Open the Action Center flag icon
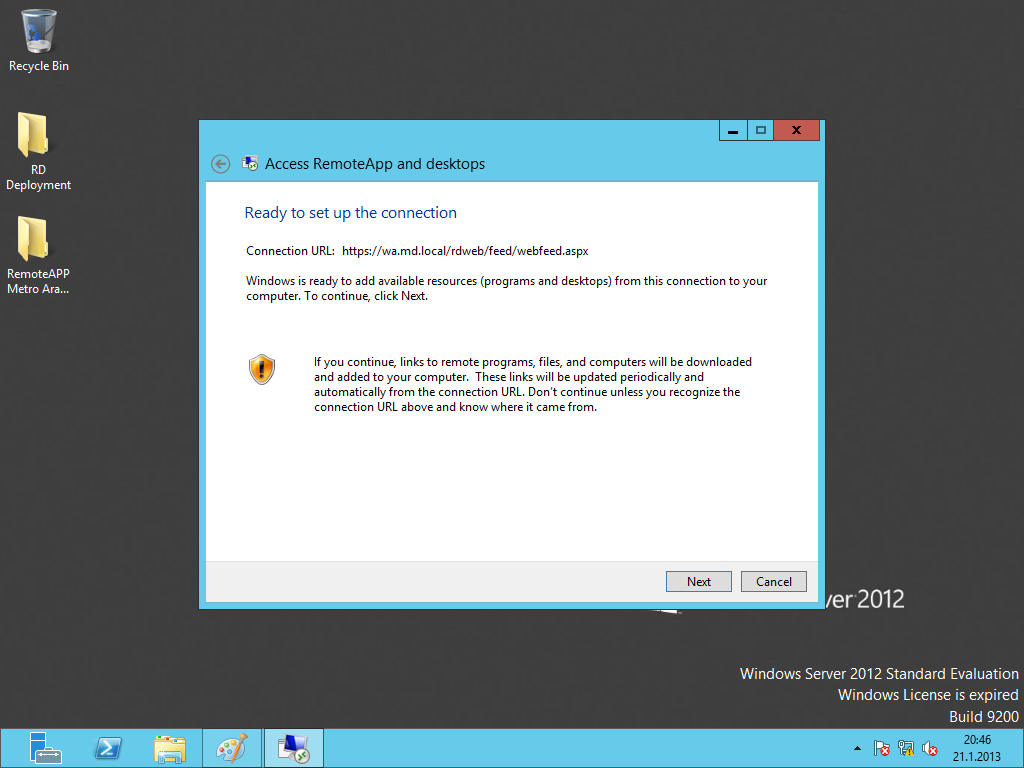Screen dimensions: 1024x768 (882, 748)
